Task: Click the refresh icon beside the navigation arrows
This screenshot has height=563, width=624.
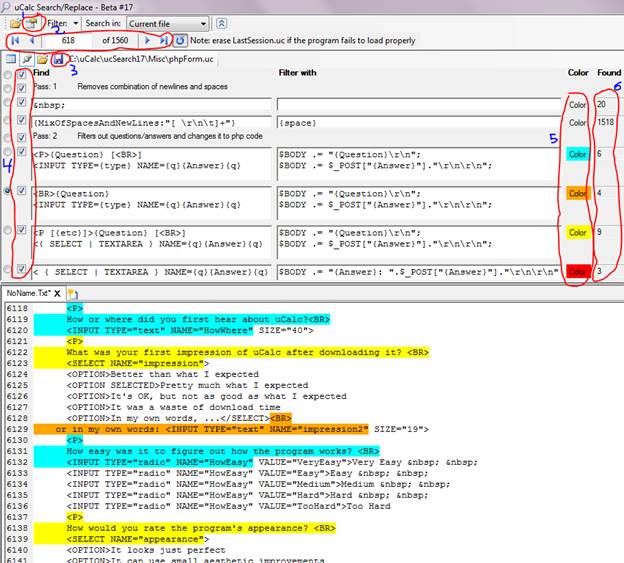Action: (181, 41)
